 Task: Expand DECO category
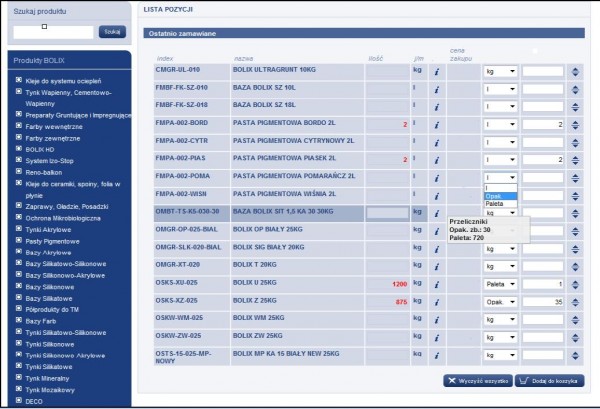19,400
